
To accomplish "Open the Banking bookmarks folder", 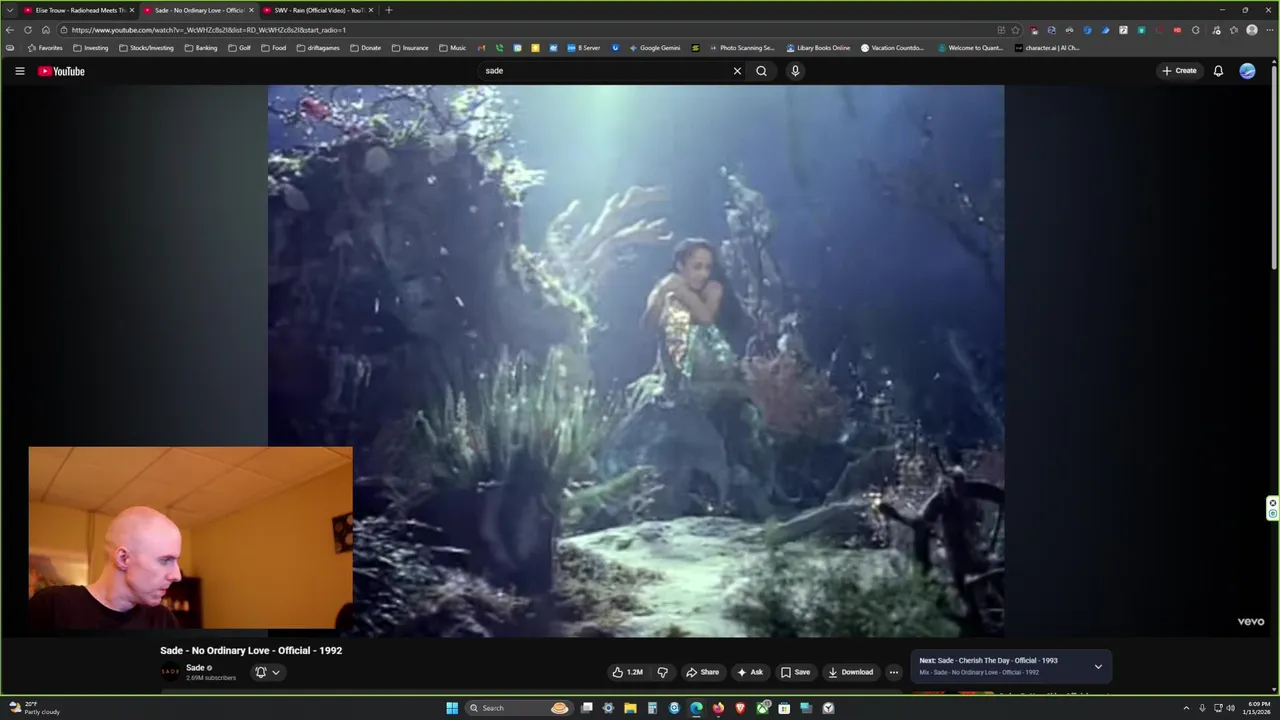I will click(x=201, y=48).
